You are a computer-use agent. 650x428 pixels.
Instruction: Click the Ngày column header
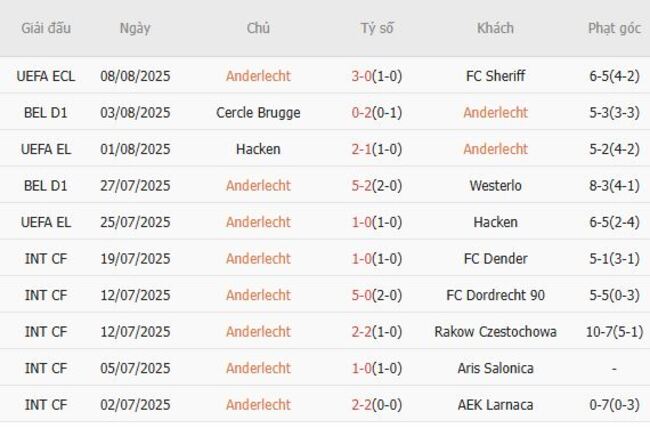pos(135,28)
